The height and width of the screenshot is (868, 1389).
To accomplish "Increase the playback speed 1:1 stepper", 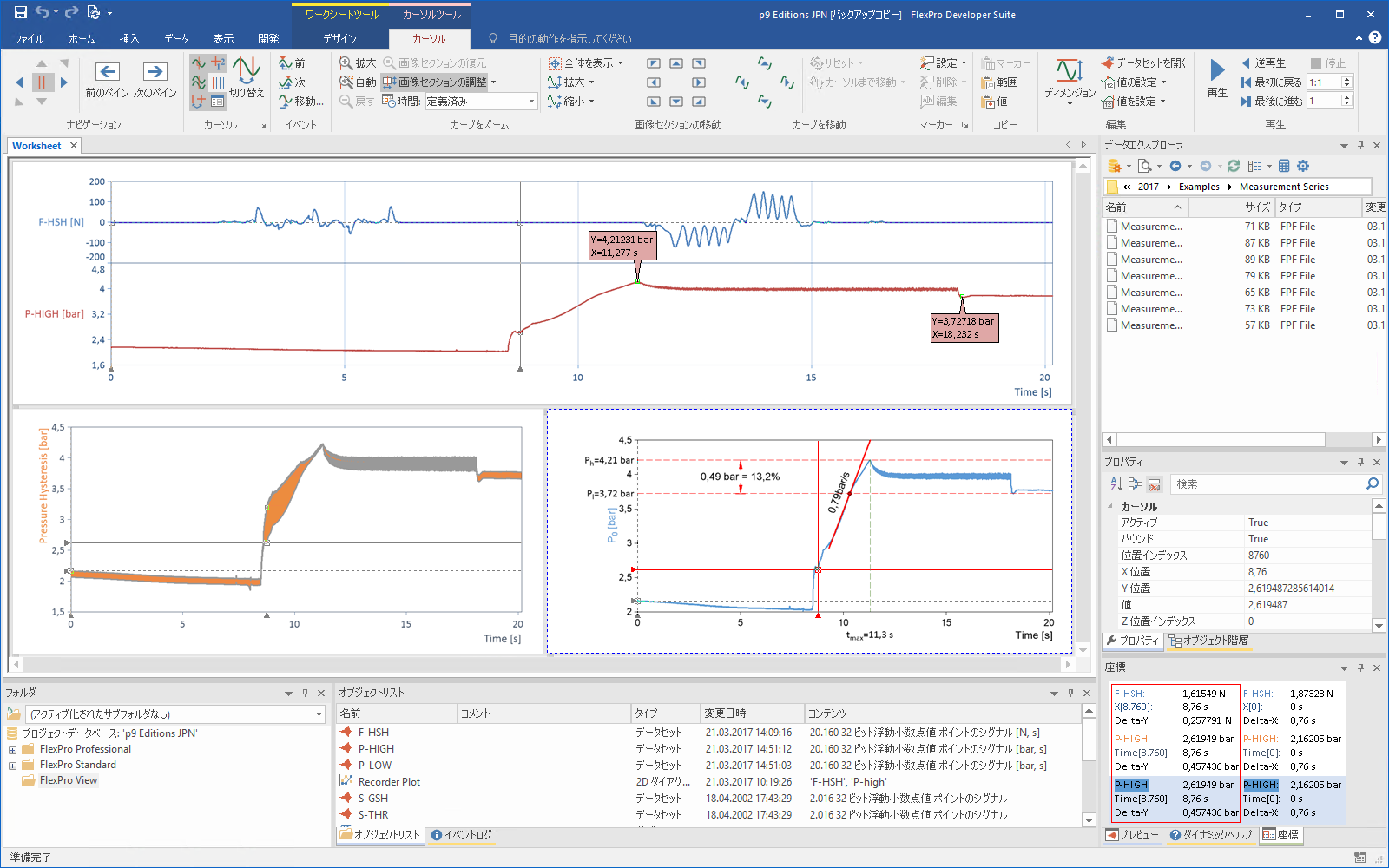I will [1347, 79].
